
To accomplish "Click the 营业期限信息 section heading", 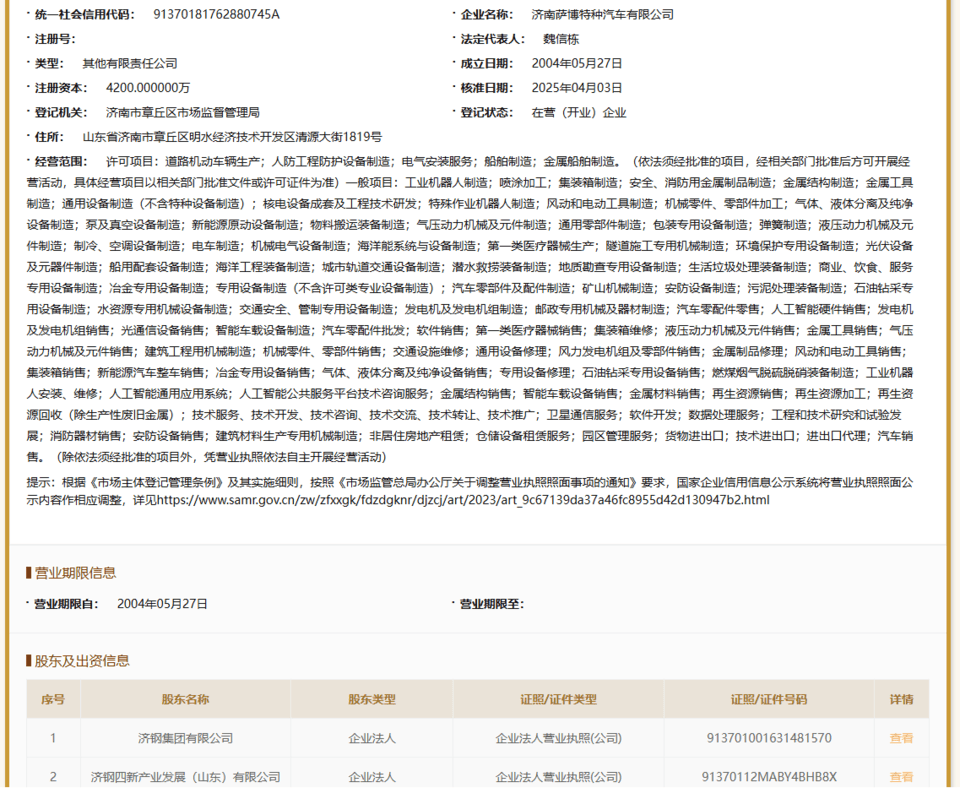I will coord(75,573).
